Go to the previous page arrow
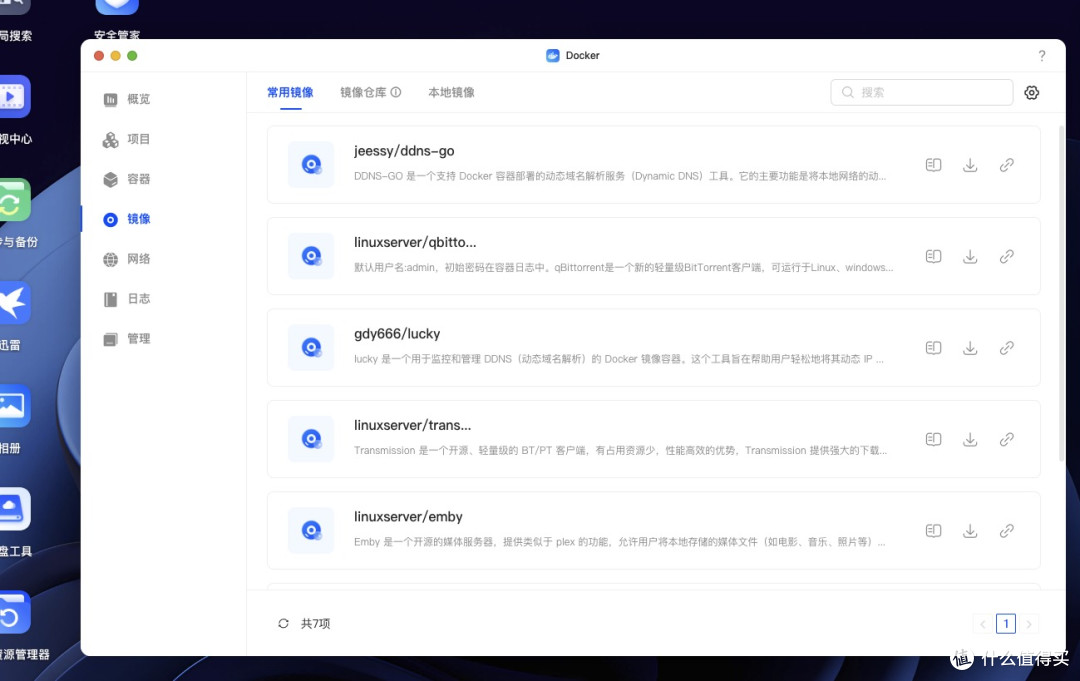This screenshot has height=681, width=1080. [x=983, y=624]
